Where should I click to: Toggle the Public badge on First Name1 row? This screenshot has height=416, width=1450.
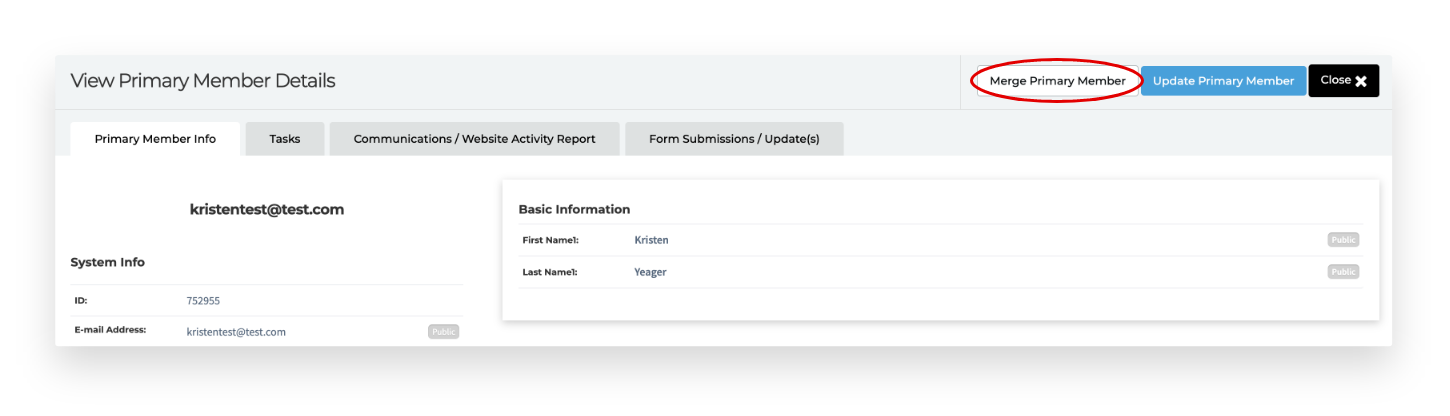[x=1343, y=240]
